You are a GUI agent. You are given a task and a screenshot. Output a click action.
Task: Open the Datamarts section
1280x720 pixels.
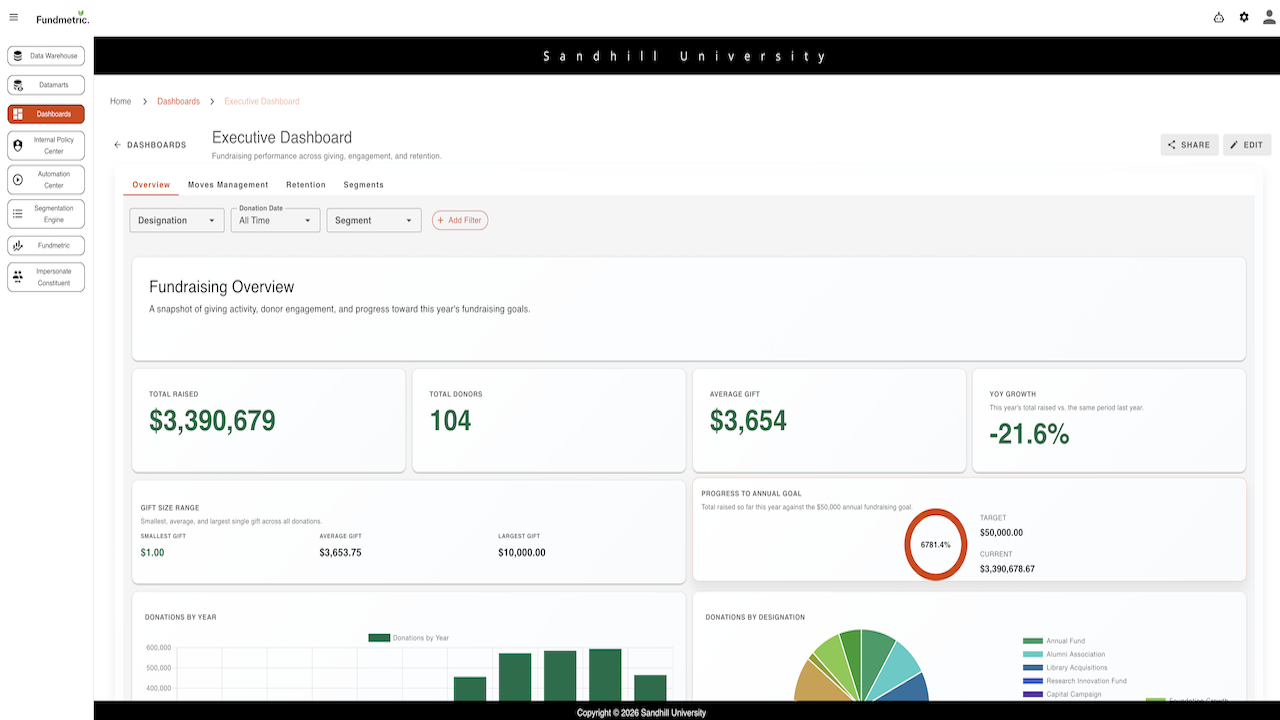point(46,85)
